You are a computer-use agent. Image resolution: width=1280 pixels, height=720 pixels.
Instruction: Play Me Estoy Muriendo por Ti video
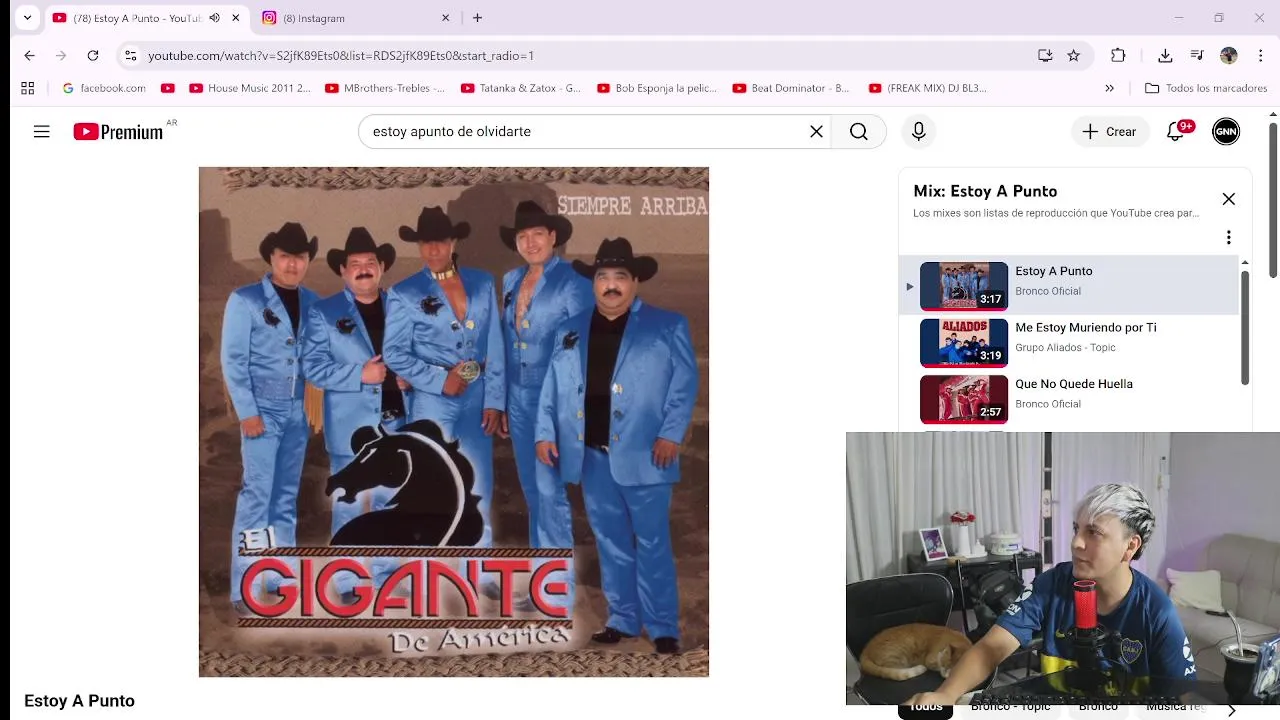964,343
